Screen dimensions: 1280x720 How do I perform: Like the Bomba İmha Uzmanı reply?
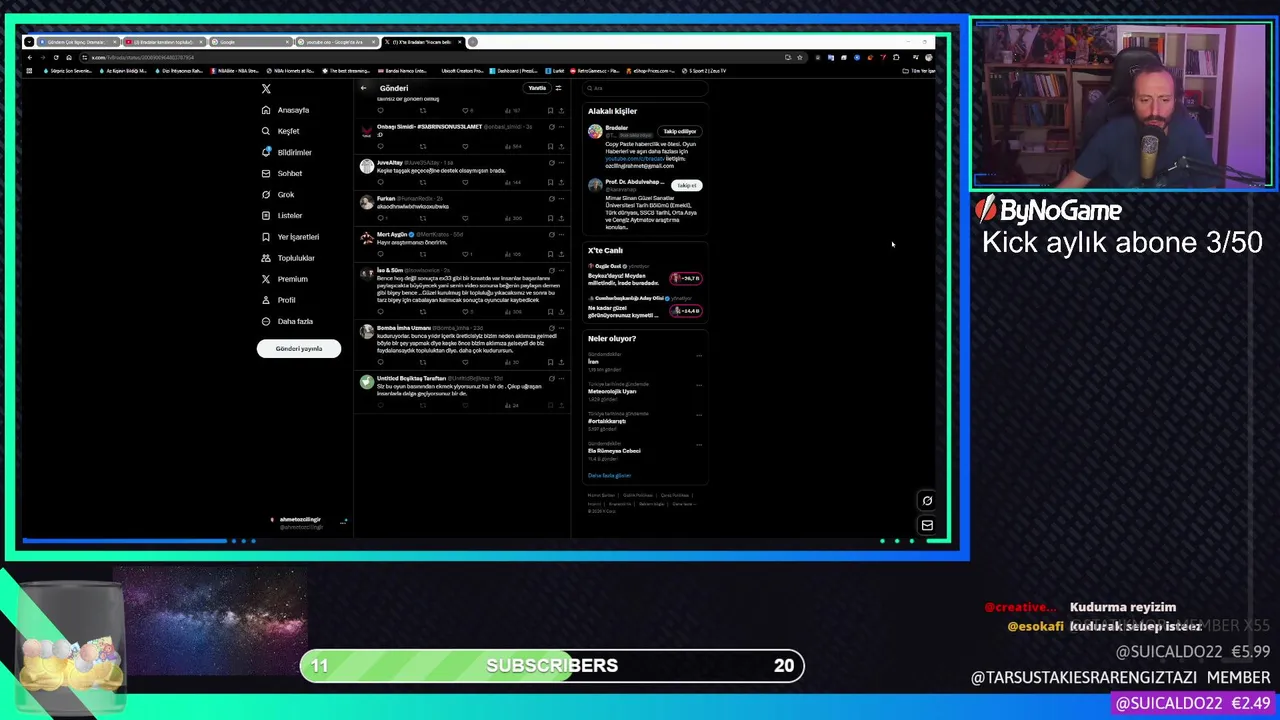coord(465,362)
